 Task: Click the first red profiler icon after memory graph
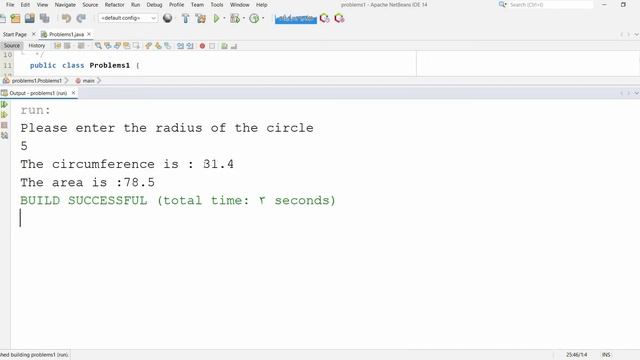(324, 18)
